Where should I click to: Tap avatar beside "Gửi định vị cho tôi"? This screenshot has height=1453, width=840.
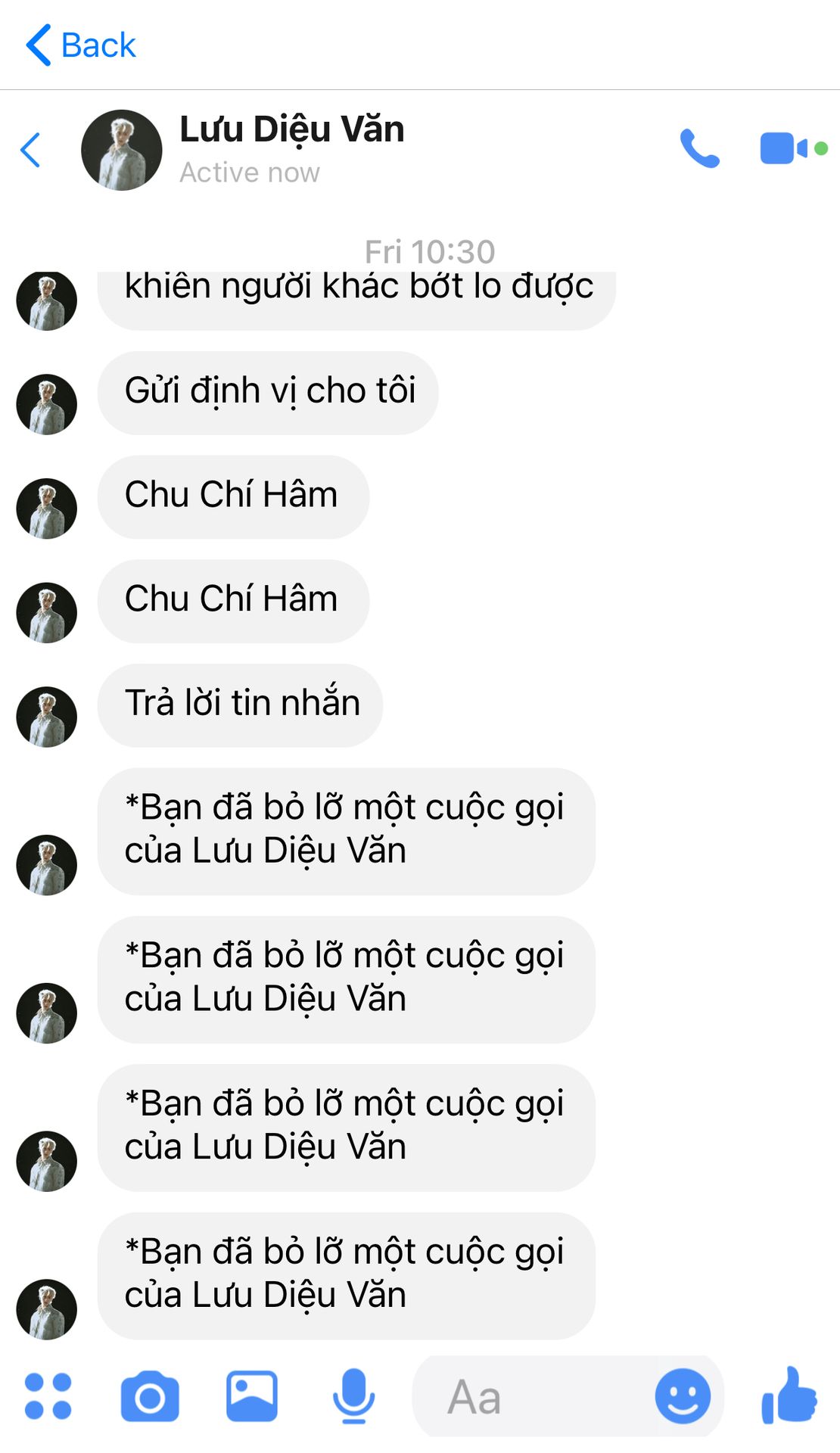47,404
